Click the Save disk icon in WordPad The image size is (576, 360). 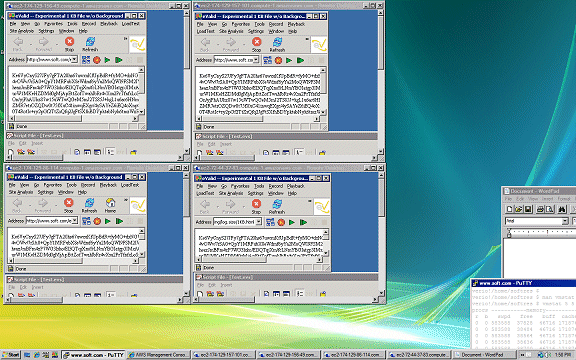tap(528, 209)
